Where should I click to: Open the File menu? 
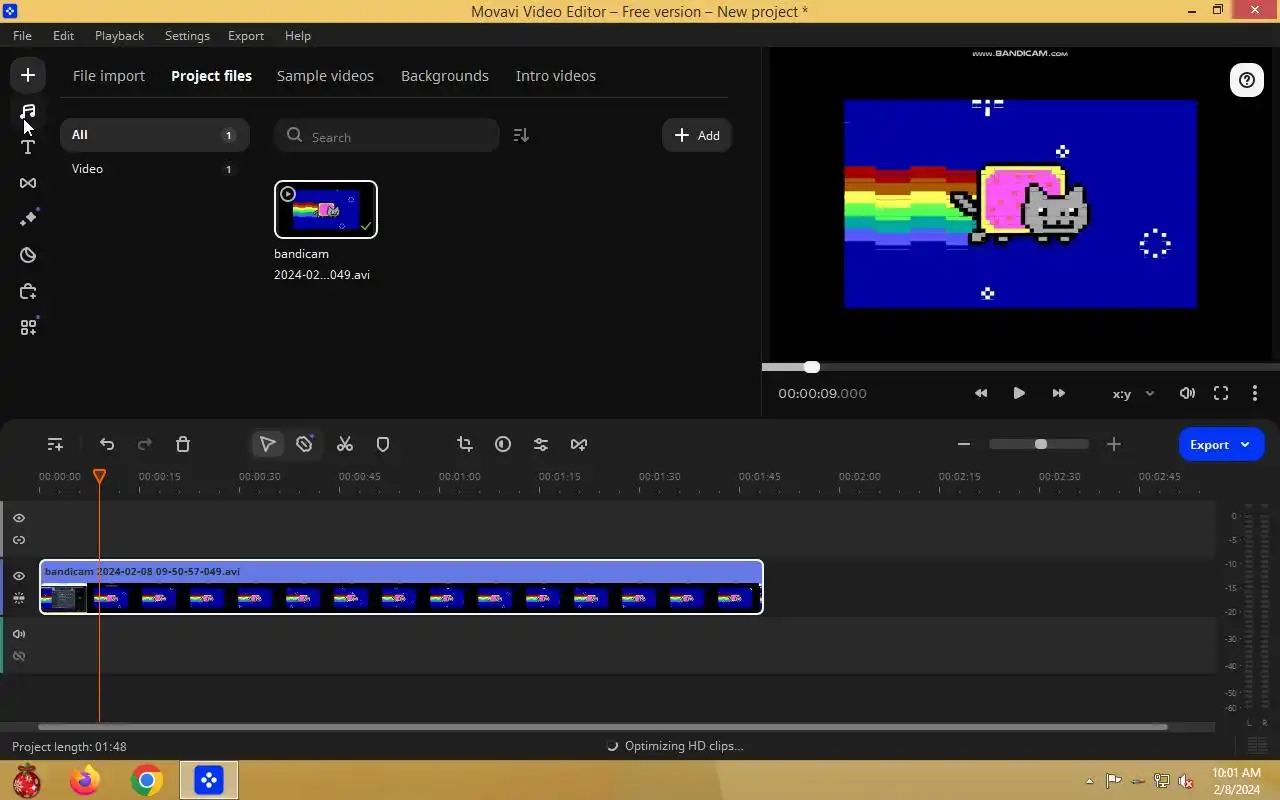(x=22, y=35)
